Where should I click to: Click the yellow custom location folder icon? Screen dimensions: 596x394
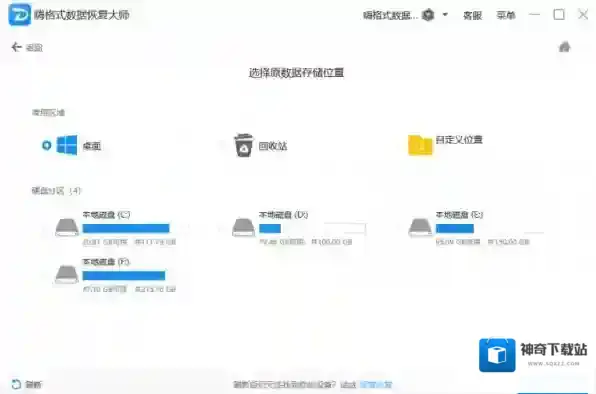pyautogui.click(x=420, y=145)
